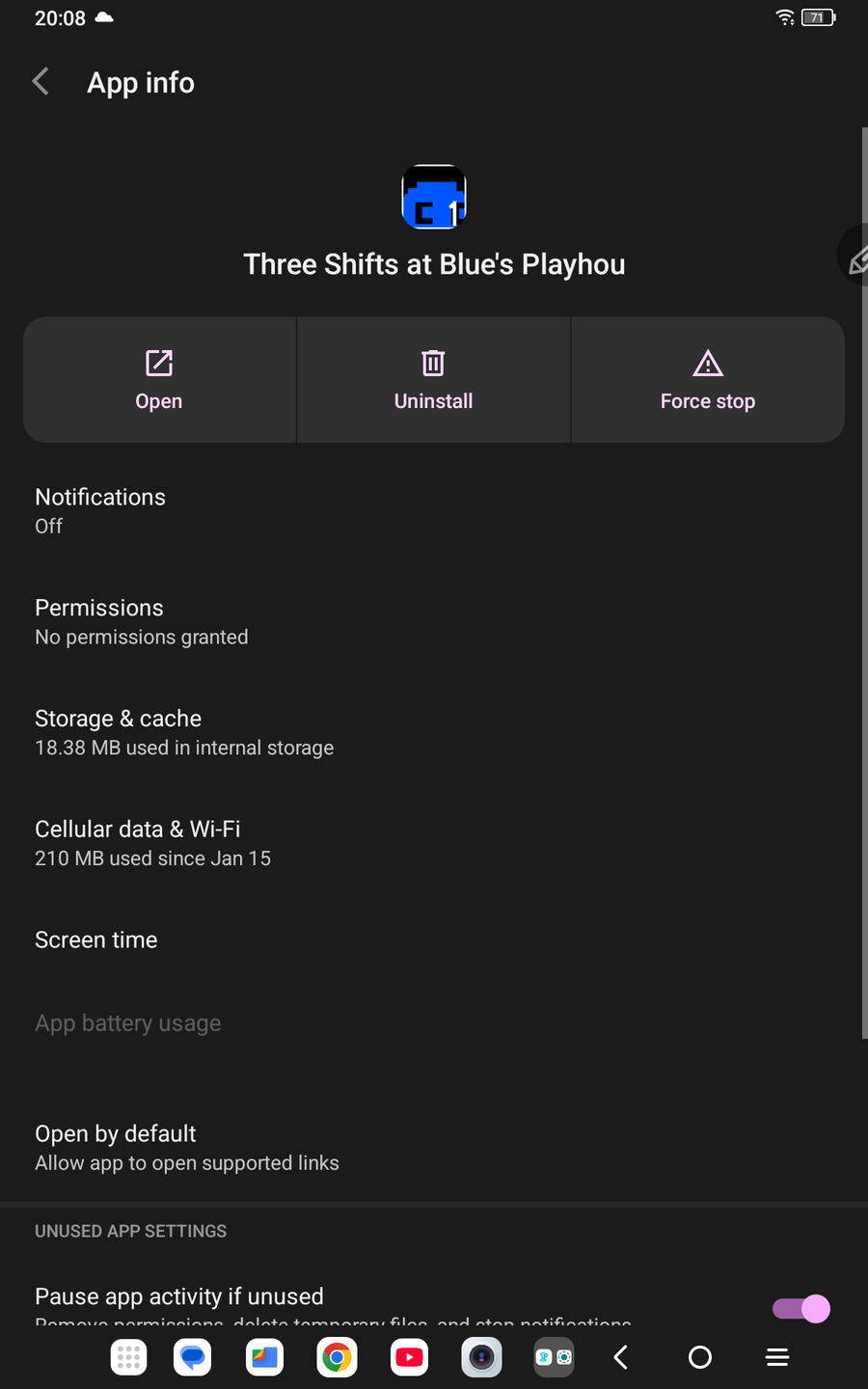This screenshot has width=868, height=1389.
Task: Open the Camera app in the dock
Action: point(481,1358)
